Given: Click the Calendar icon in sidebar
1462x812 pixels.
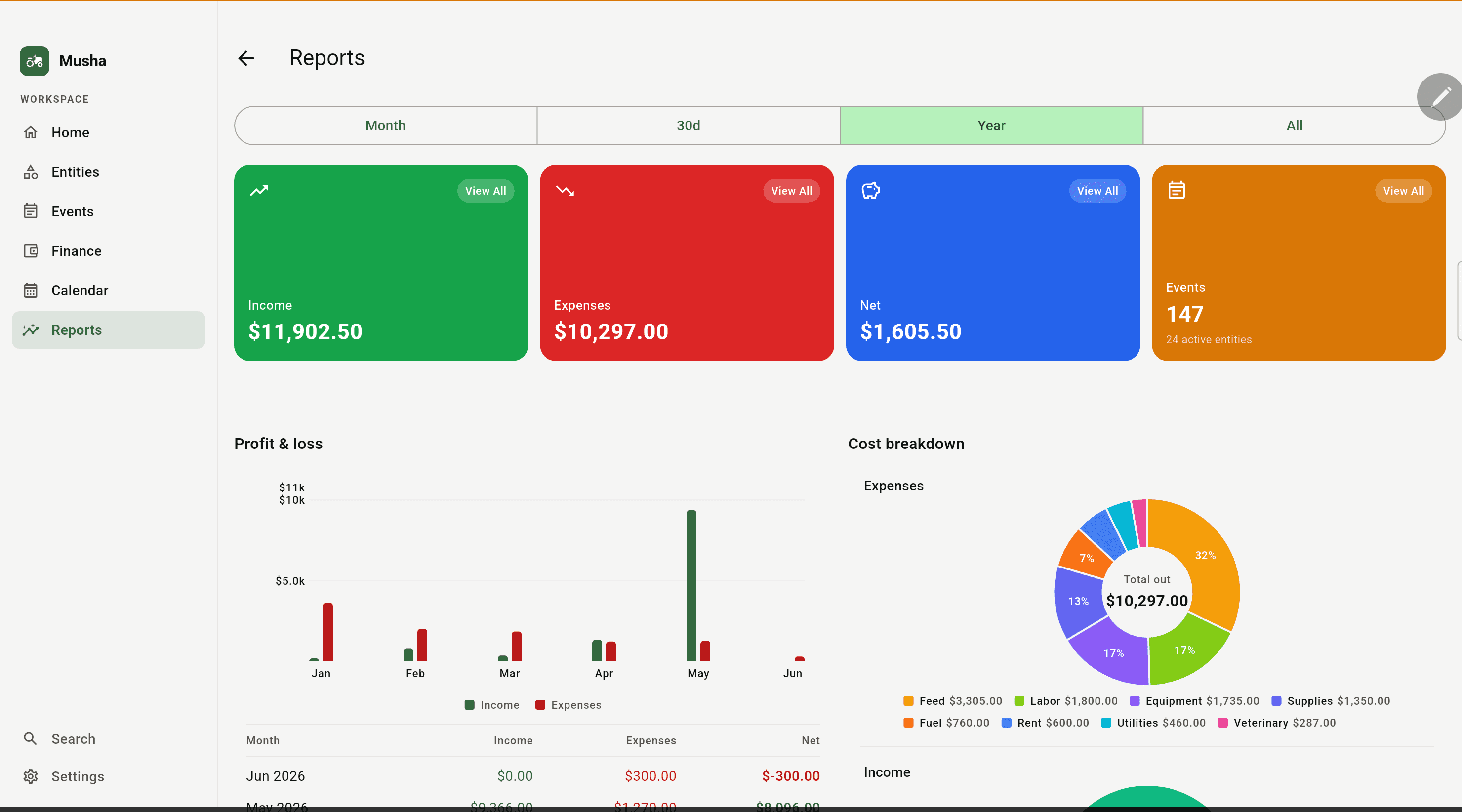Looking at the screenshot, I should [31, 290].
